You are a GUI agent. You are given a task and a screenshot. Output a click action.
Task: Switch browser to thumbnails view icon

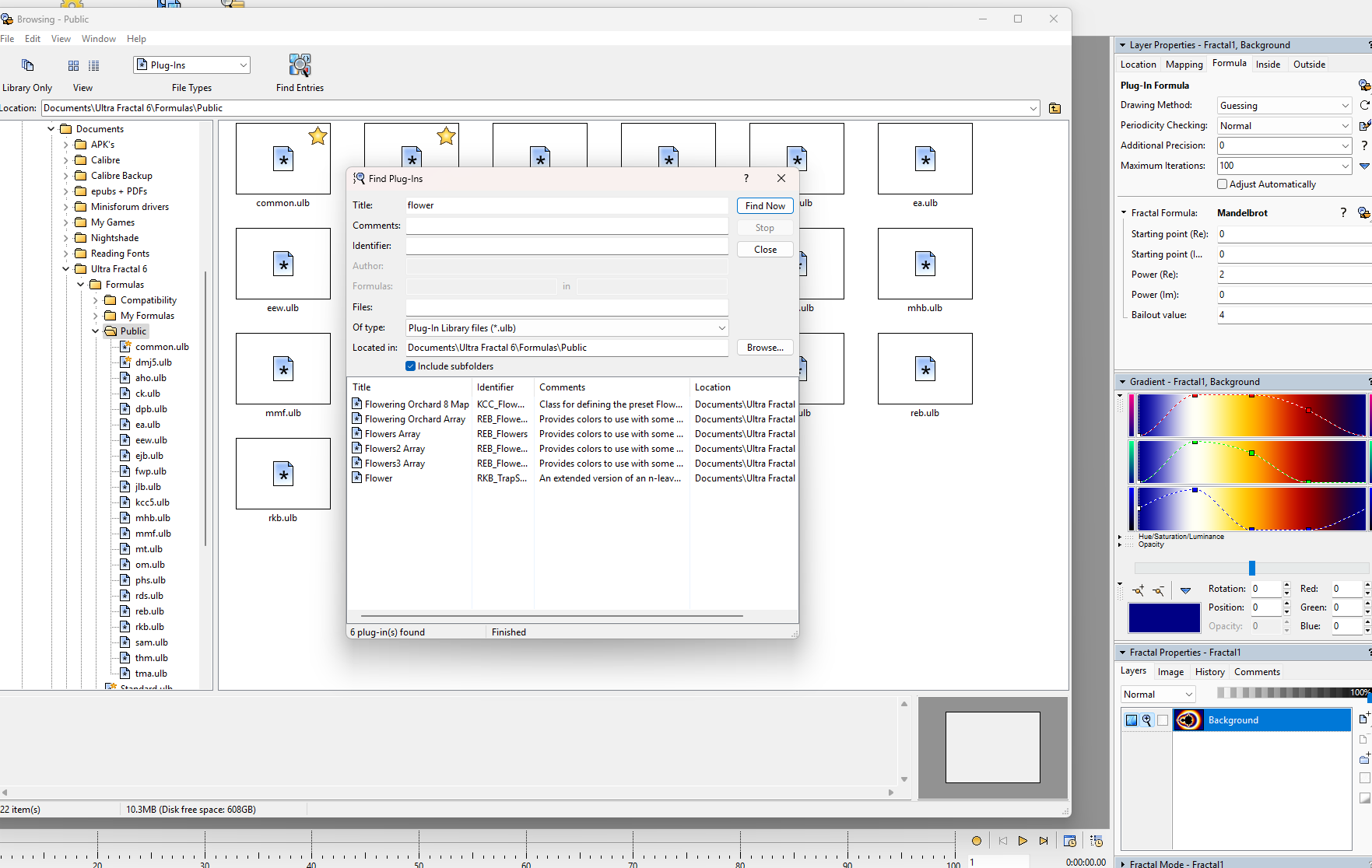point(73,66)
